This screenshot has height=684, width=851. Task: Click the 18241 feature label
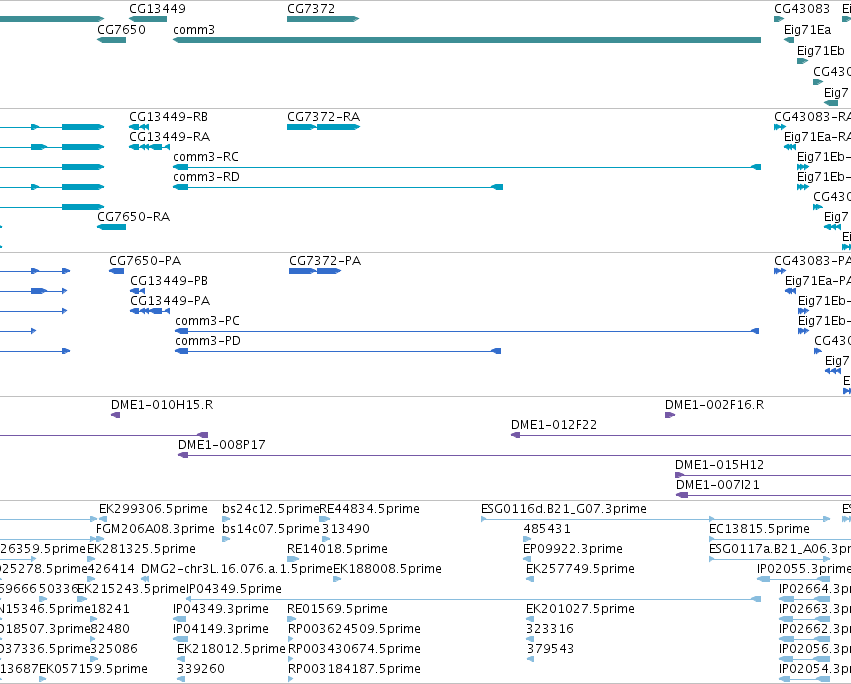pos(110,609)
